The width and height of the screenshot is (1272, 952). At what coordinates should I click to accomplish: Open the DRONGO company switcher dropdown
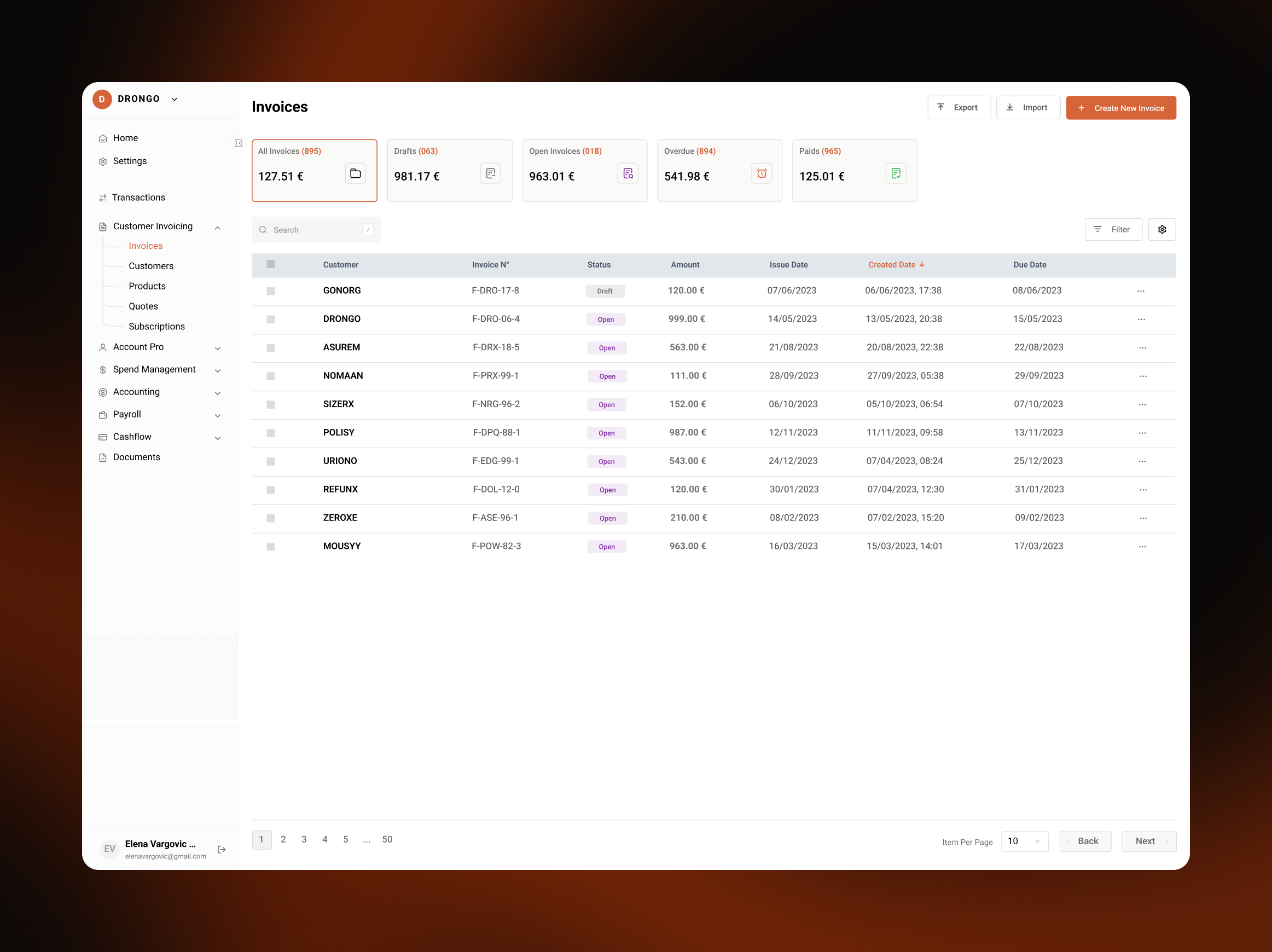pos(174,99)
